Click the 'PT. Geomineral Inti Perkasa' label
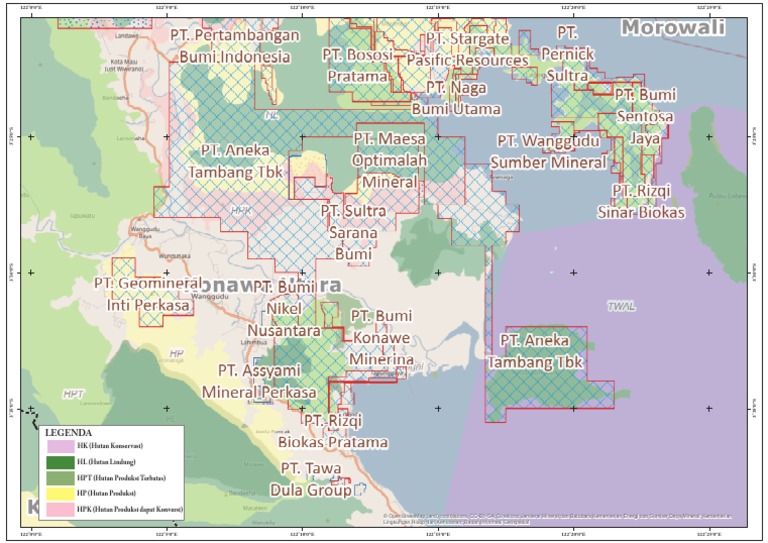 click(148, 294)
